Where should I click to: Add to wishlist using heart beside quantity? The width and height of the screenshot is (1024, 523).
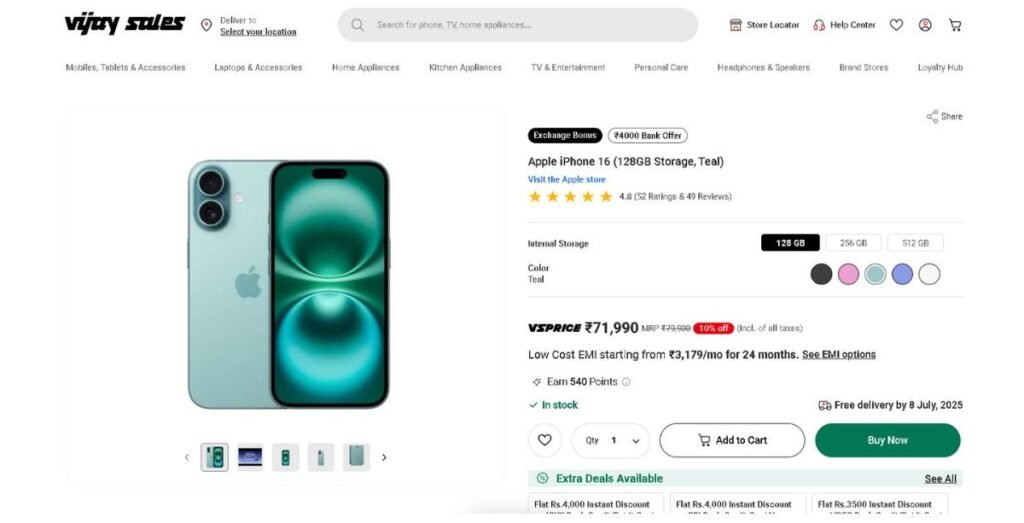tap(544, 440)
